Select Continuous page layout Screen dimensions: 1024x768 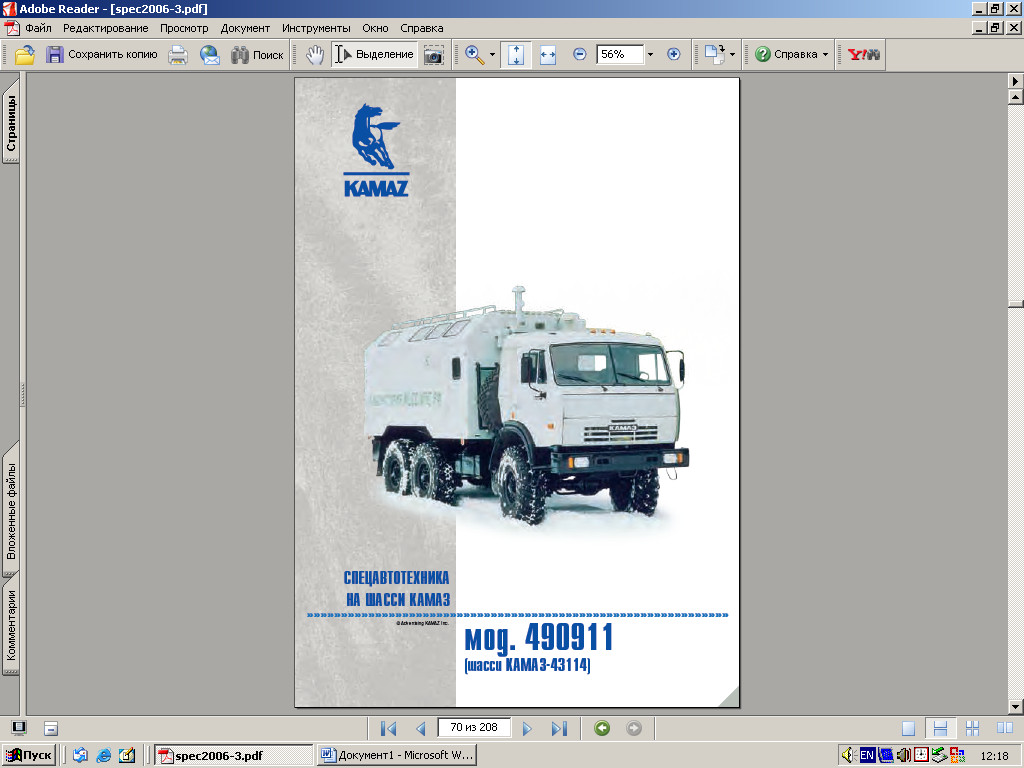click(x=940, y=728)
